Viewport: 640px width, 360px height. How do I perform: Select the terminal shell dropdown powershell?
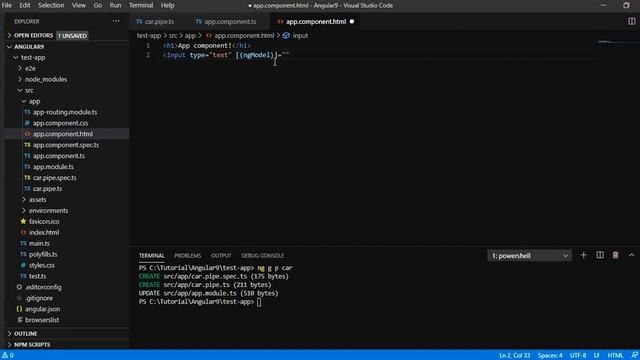point(529,256)
